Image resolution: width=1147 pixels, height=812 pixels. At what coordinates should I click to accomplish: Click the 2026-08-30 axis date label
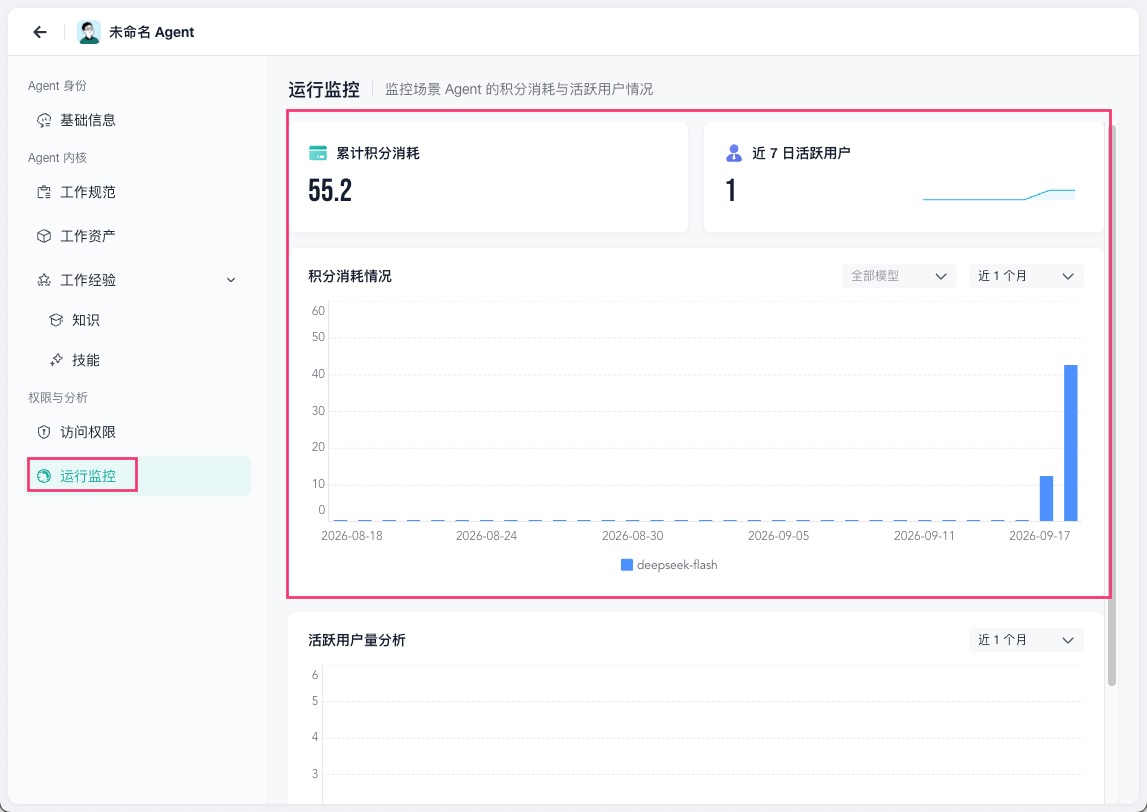point(633,536)
